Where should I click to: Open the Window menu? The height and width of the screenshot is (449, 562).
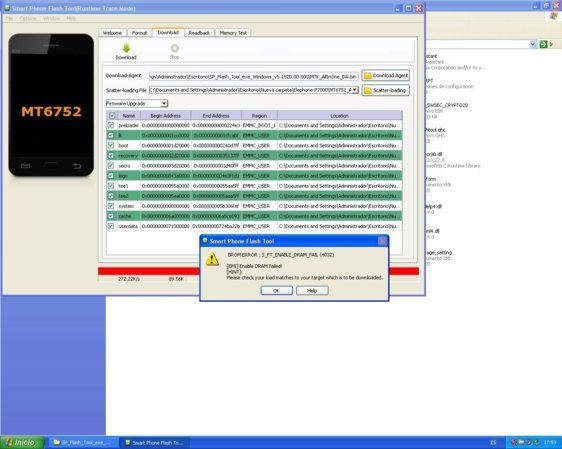[52, 18]
